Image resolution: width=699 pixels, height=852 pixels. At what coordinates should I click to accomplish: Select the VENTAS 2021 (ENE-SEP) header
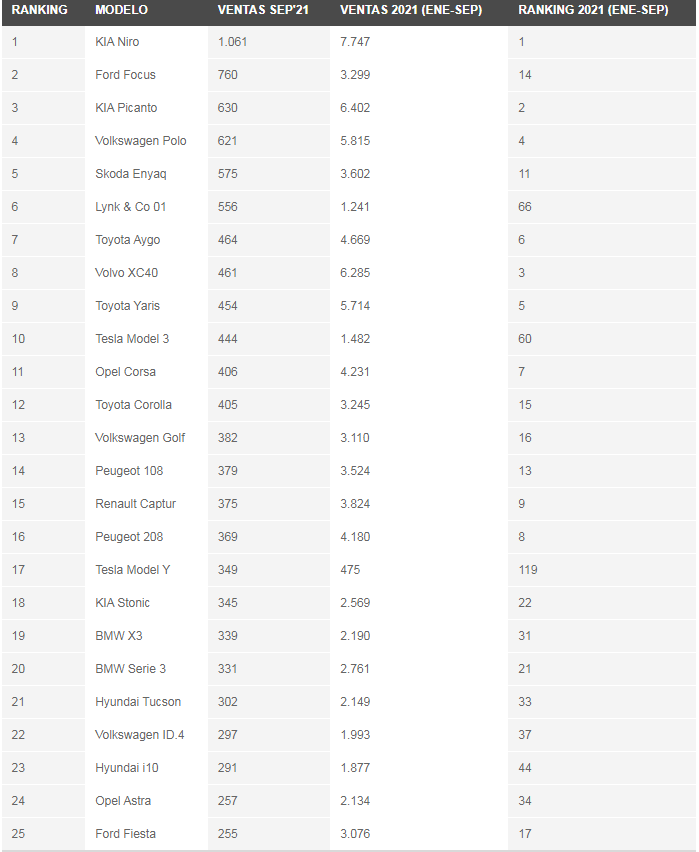(411, 10)
